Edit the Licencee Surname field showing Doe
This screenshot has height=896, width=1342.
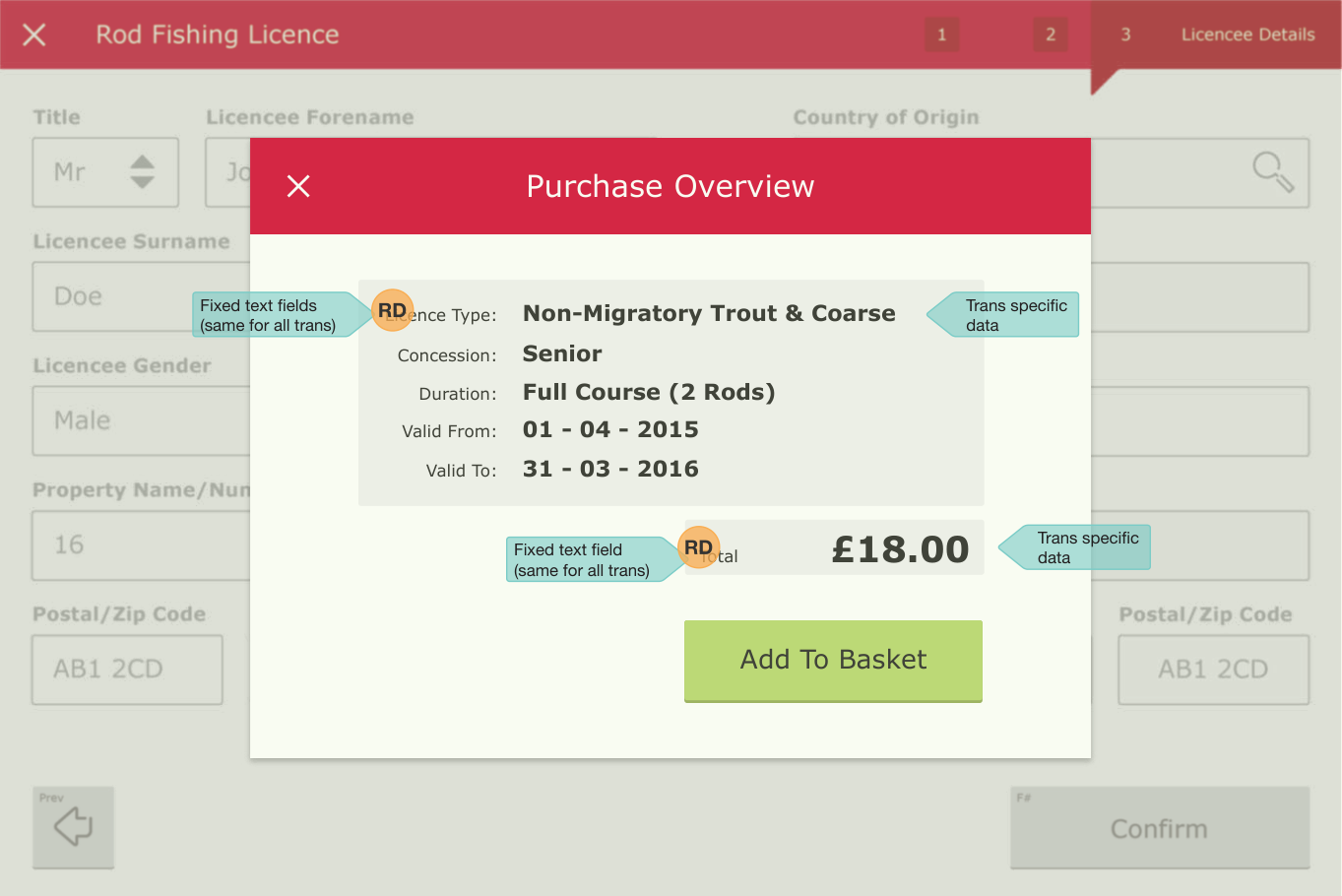141,296
